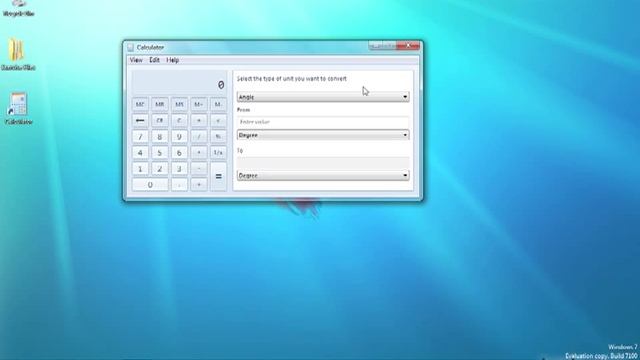This screenshot has width=640, height=360.
Task: Click digit 6 on the keypad
Action: click(179, 153)
